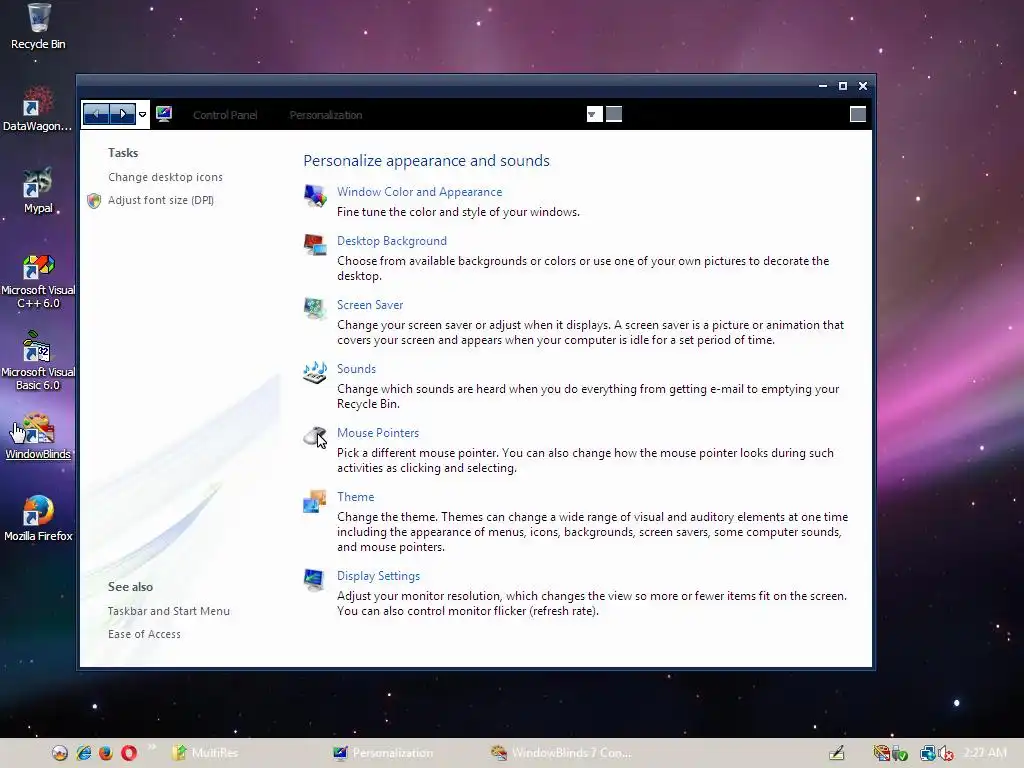
Task: Select Microsoft Visual C++ 6.0 shortcut
Action: coord(38,281)
